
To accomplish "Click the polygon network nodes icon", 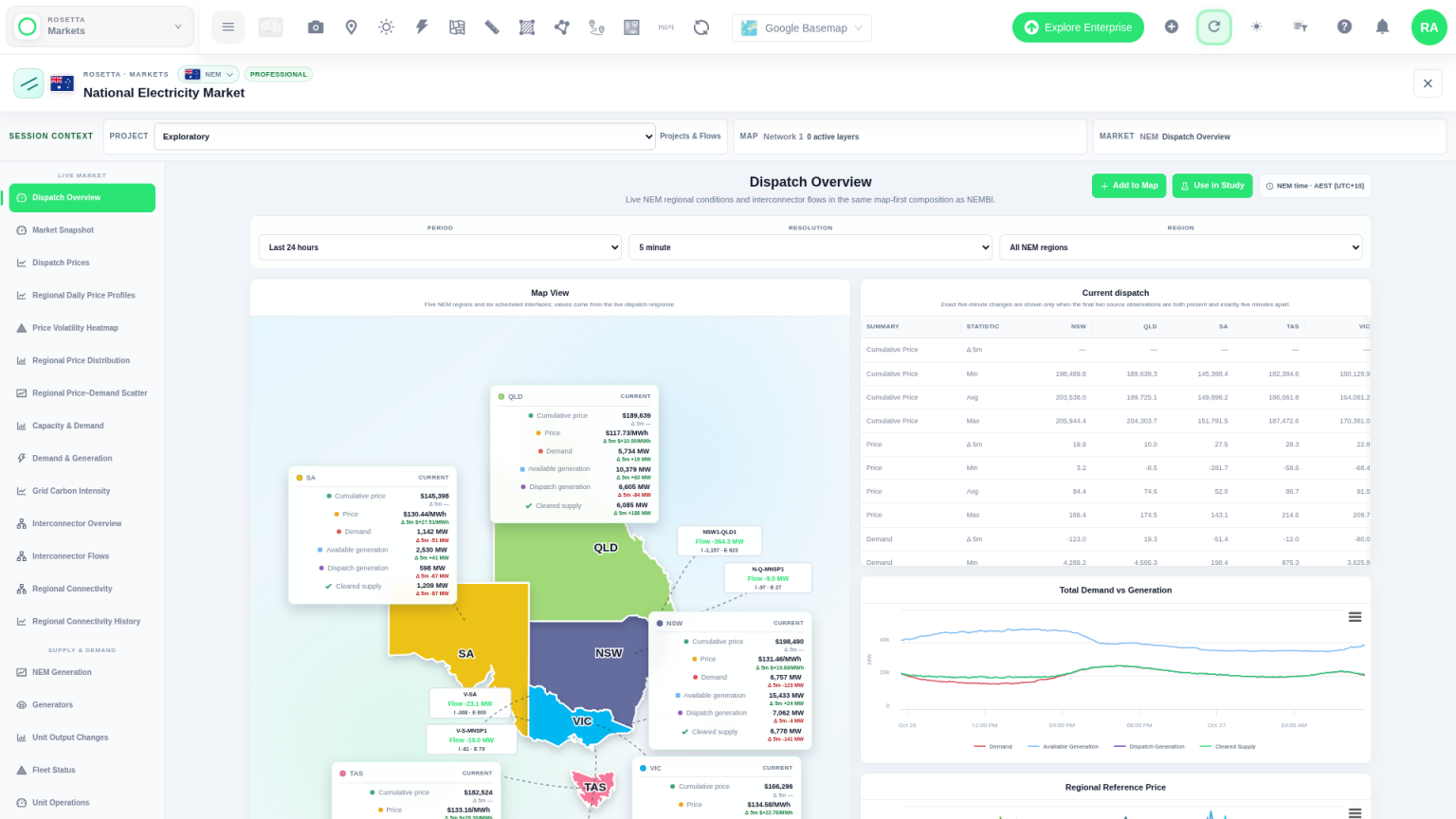I will click(x=562, y=27).
